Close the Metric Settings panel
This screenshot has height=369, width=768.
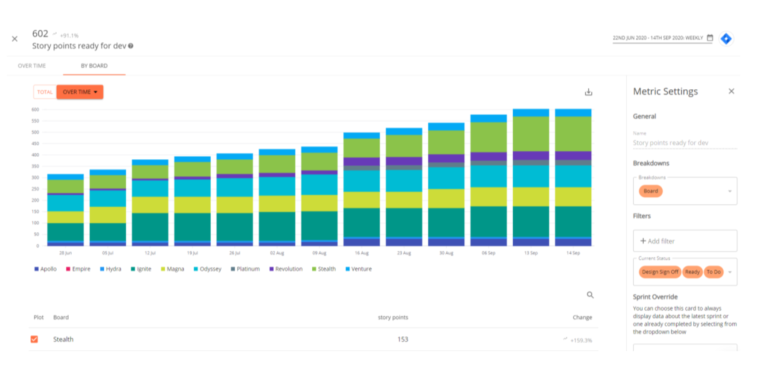[731, 91]
